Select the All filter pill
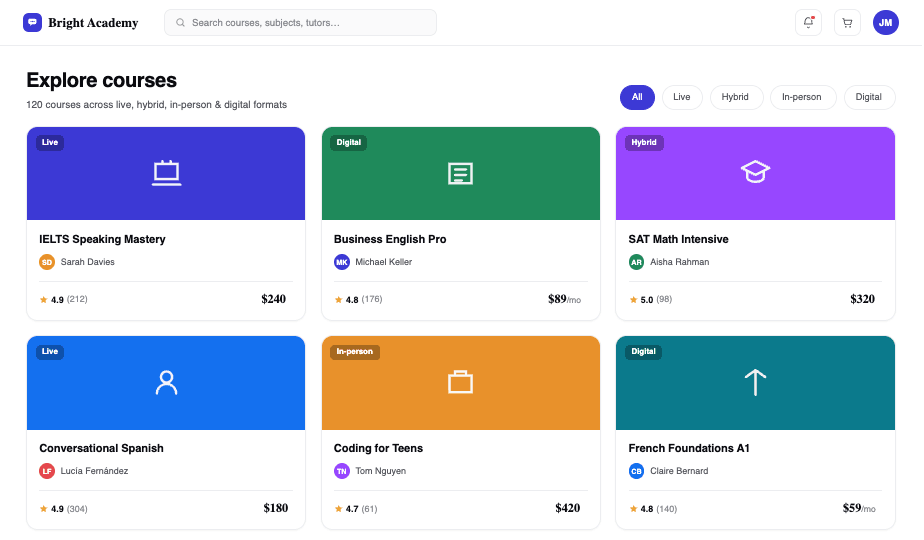 637,97
